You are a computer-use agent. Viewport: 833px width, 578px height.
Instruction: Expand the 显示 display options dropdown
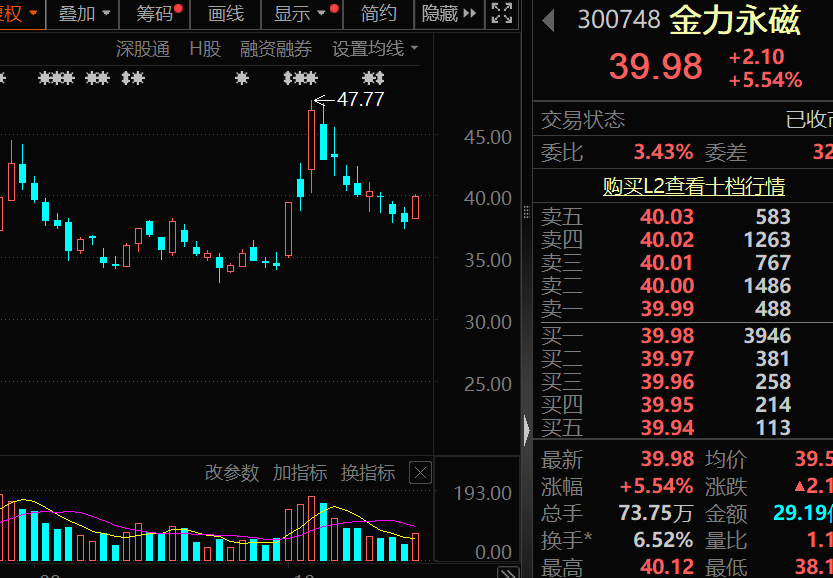pyautogui.click(x=298, y=14)
